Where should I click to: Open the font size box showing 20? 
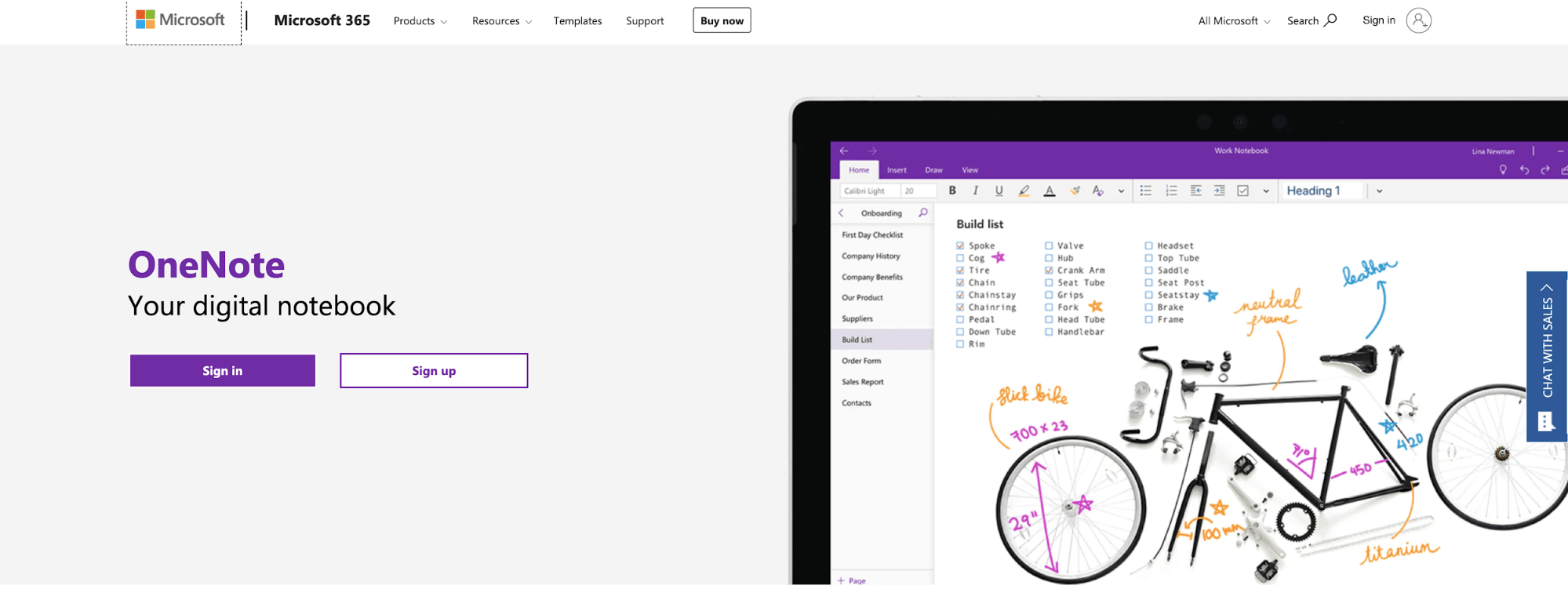(918, 191)
